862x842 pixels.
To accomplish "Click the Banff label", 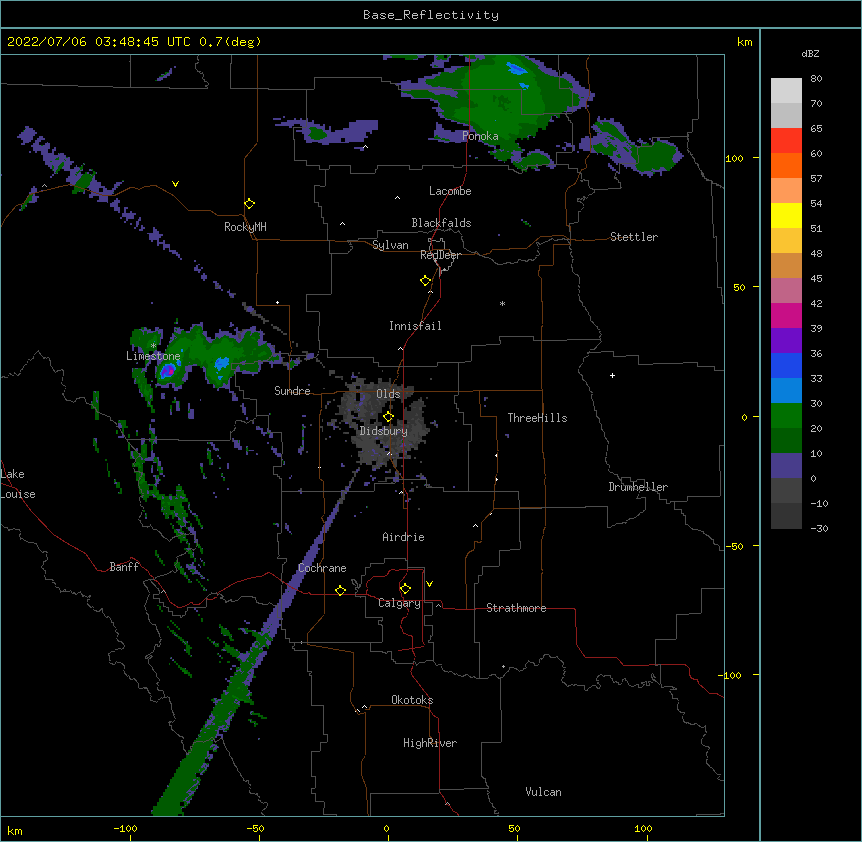I will 124,567.
